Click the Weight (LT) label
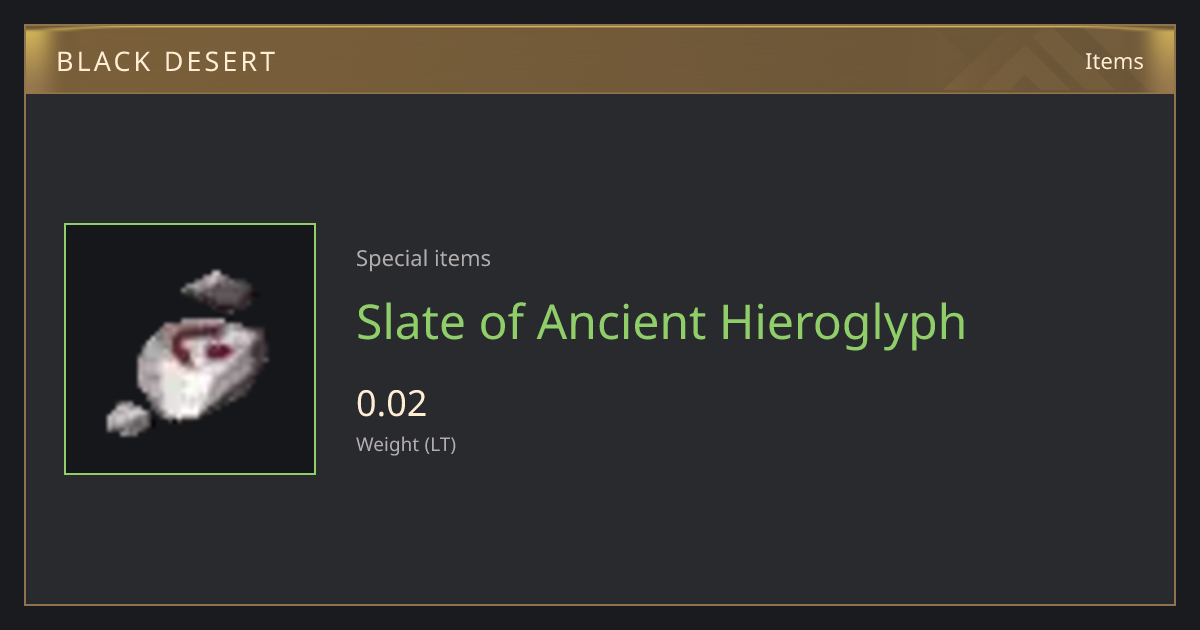 pyautogui.click(x=406, y=444)
